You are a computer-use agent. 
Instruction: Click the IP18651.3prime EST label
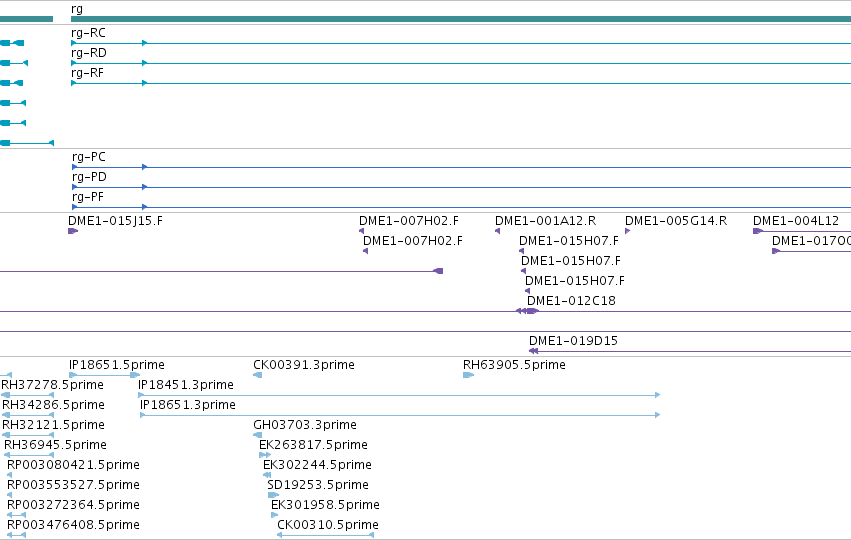(x=188, y=405)
